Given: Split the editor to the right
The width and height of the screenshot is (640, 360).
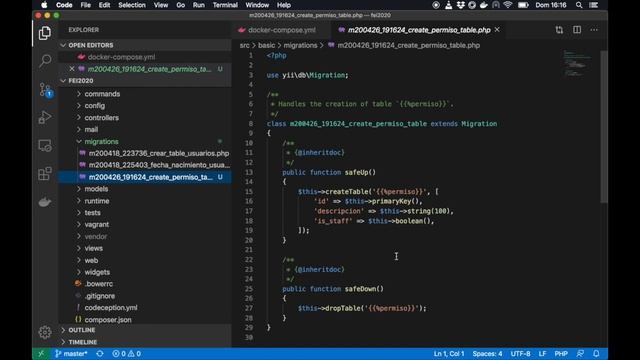Looking at the screenshot, I should click(x=577, y=30).
